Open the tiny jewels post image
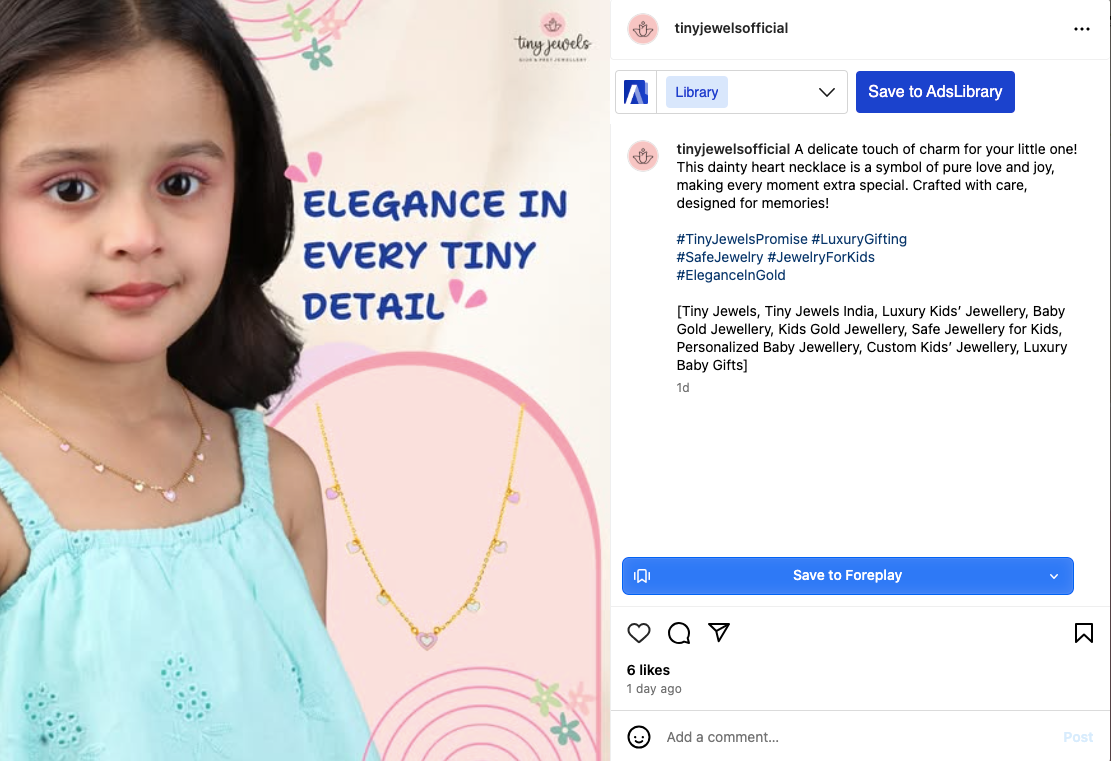The height and width of the screenshot is (761, 1111). pos(305,380)
